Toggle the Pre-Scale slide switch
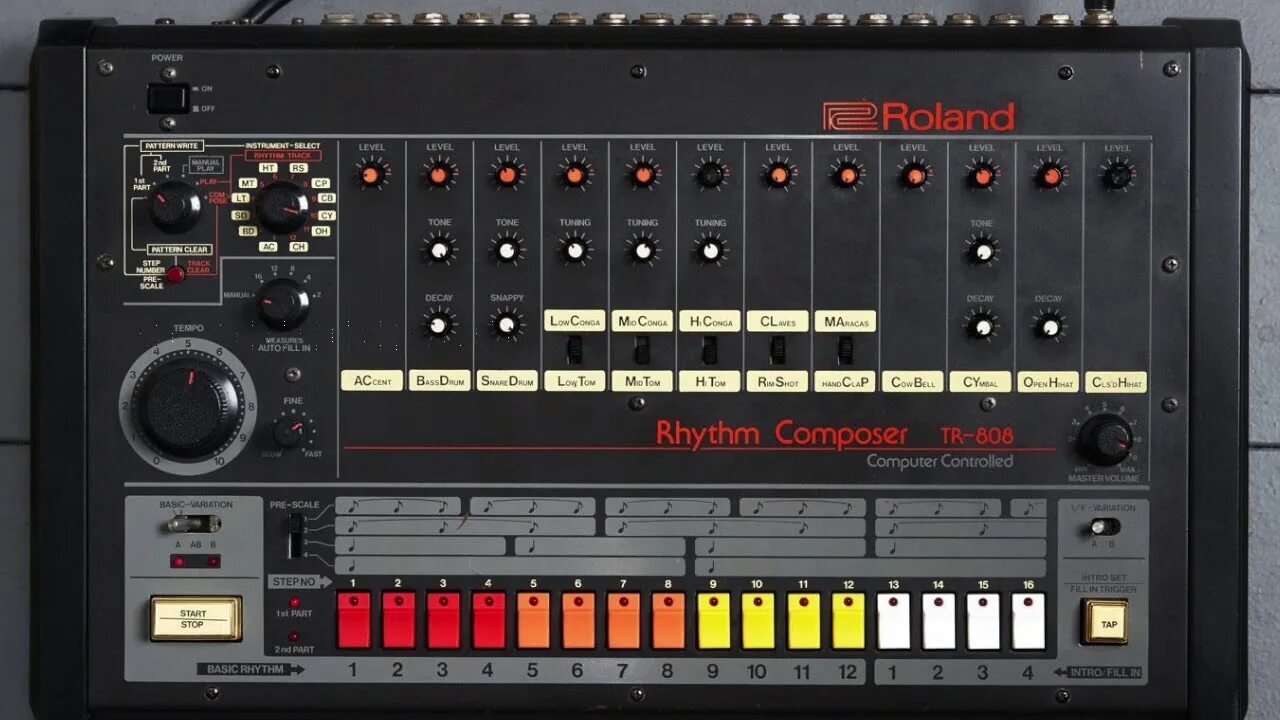The width and height of the screenshot is (1280, 720). (293, 536)
